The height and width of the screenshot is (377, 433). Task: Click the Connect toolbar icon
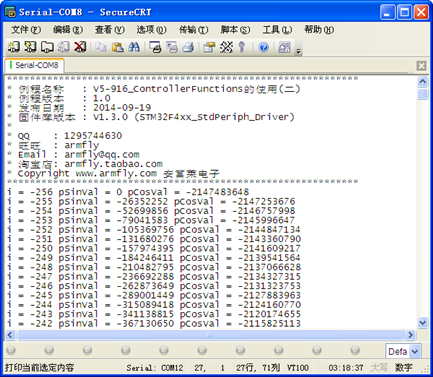(x=14, y=47)
